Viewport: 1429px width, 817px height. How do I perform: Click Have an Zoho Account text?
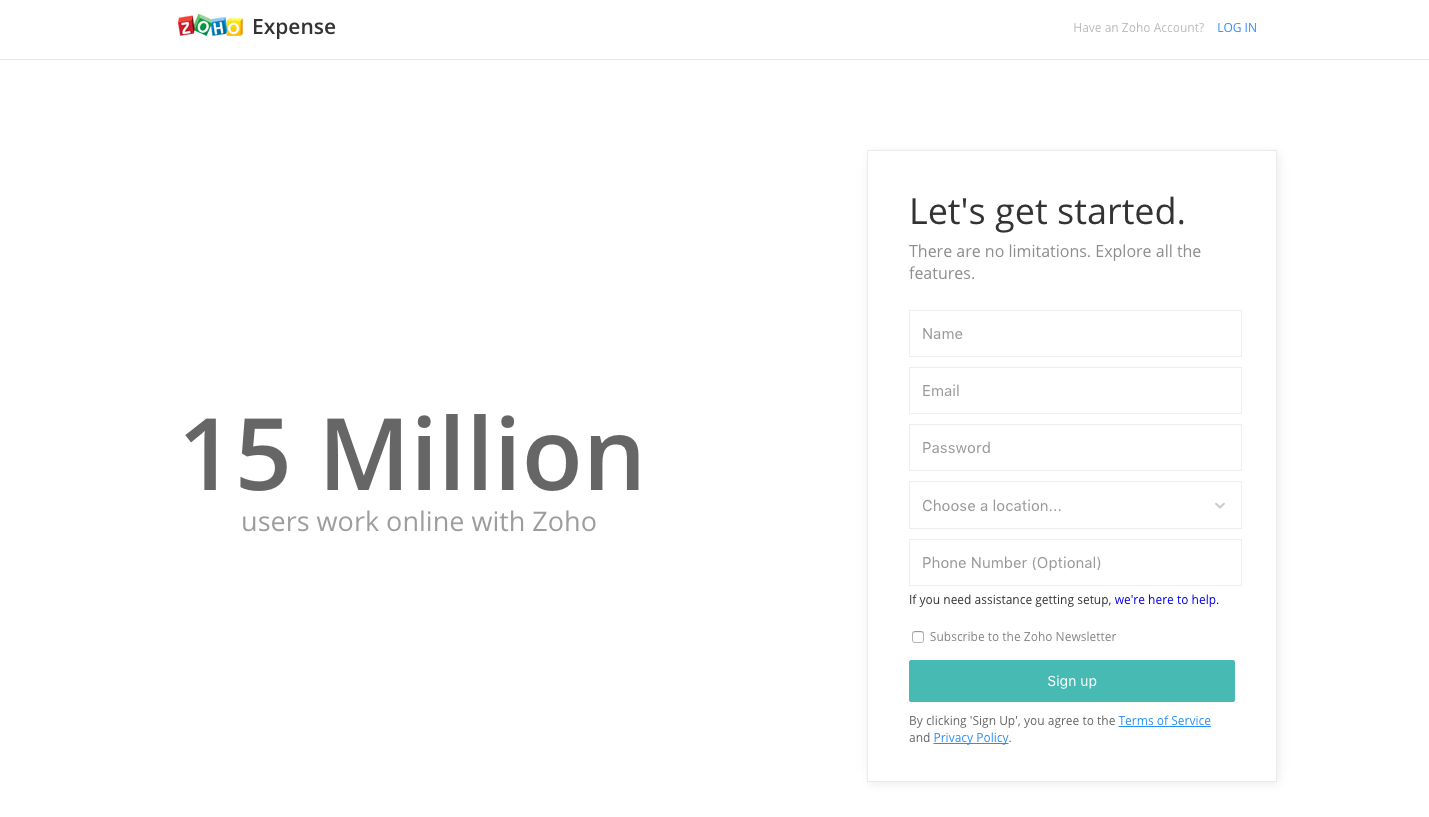pyautogui.click(x=1138, y=27)
